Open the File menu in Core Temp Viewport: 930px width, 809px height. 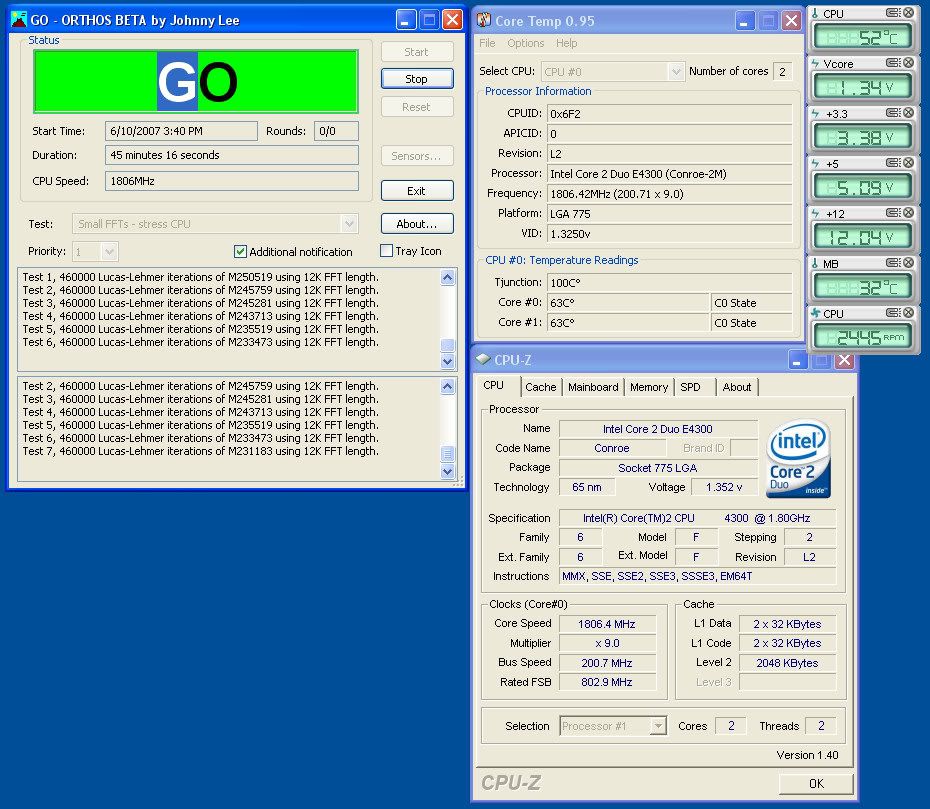(x=487, y=43)
